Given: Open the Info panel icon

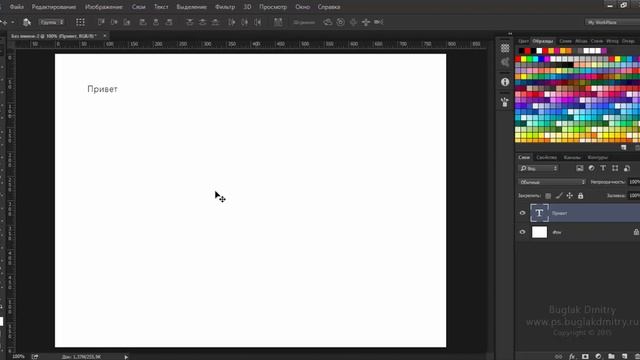Looking at the screenshot, I should pos(505,82).
